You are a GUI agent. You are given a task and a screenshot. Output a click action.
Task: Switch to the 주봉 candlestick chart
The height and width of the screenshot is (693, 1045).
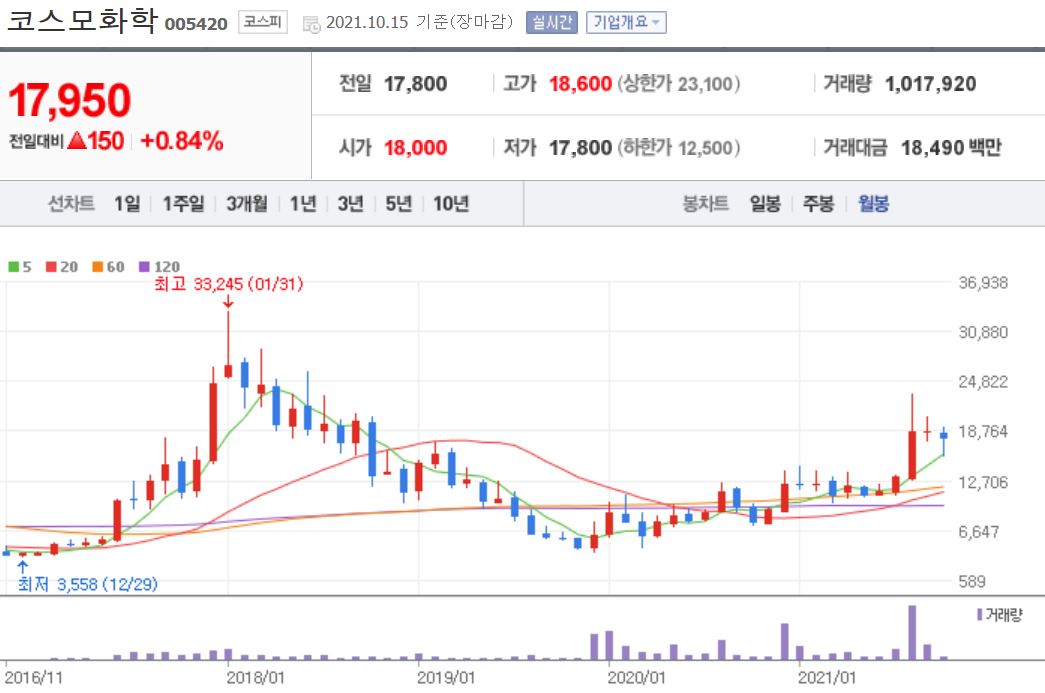[818, 203]
